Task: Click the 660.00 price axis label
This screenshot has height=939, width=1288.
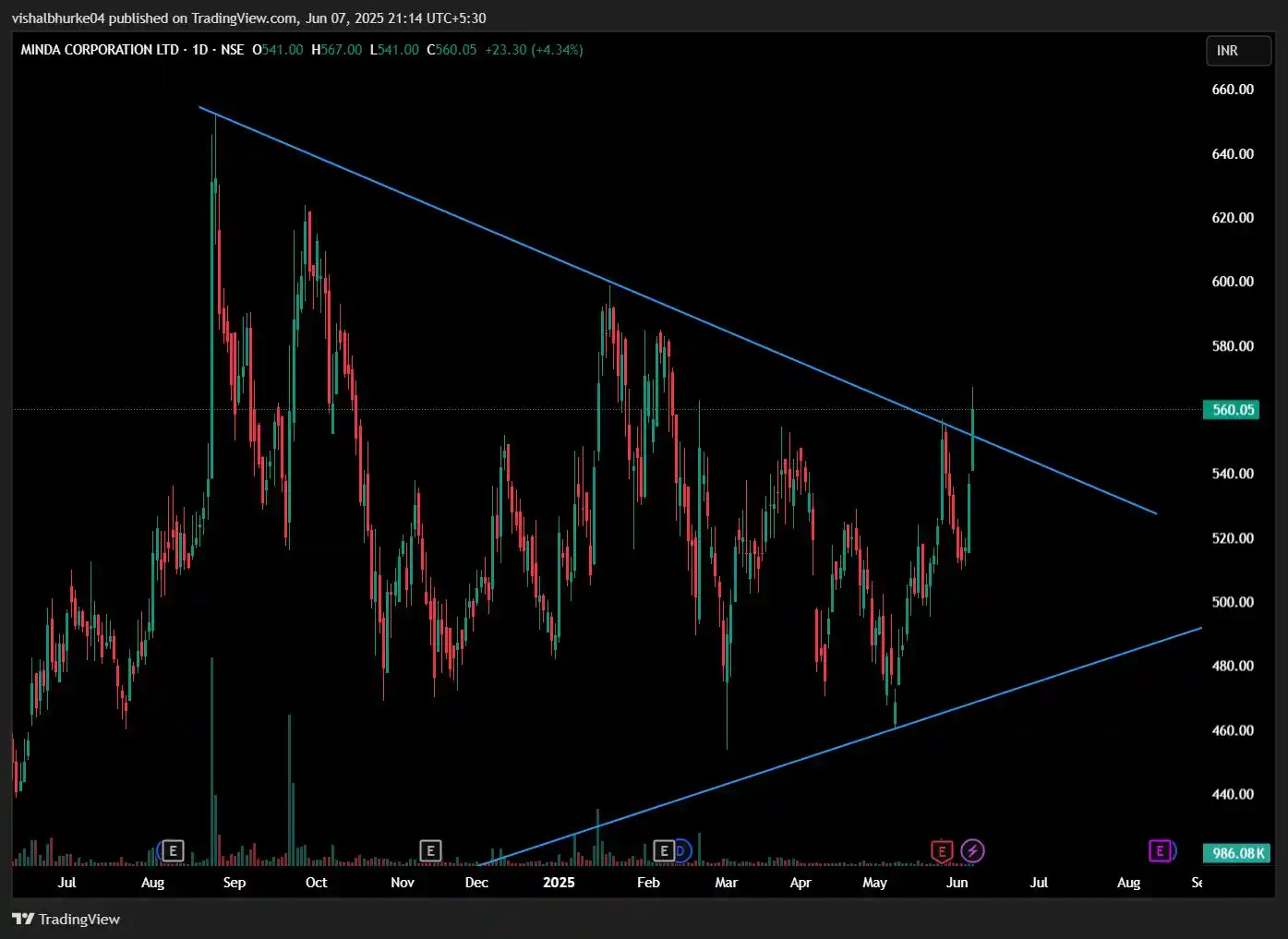Action: tap(1233, 90)
